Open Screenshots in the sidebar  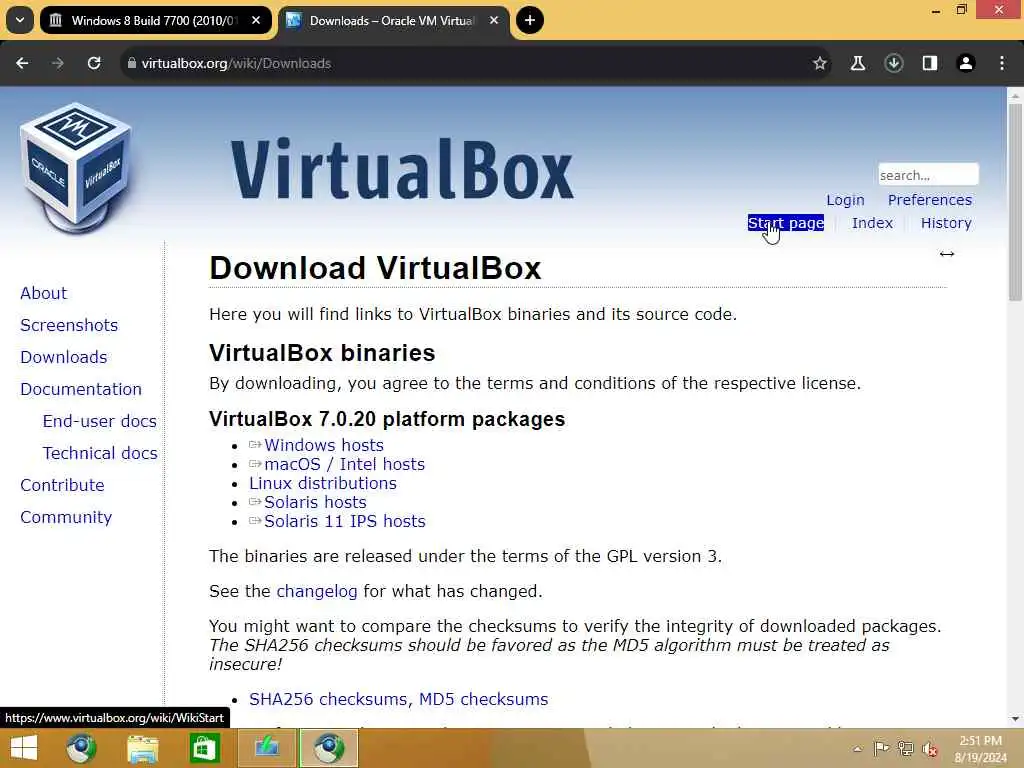pos(69,325)
